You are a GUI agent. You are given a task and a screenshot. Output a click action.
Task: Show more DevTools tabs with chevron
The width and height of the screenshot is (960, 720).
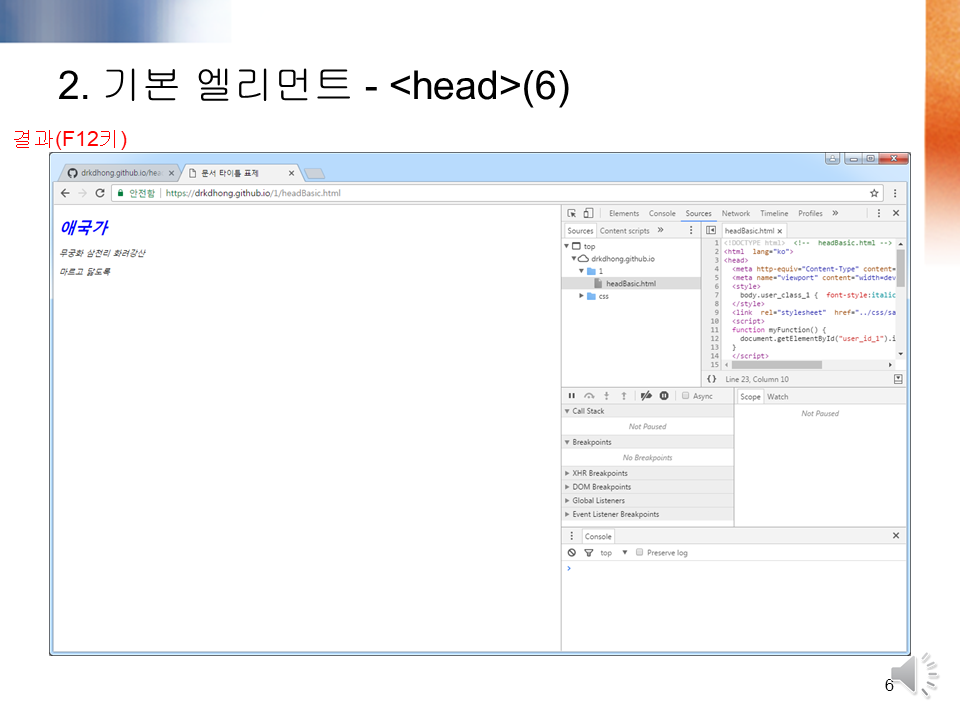tap(835, 213)
